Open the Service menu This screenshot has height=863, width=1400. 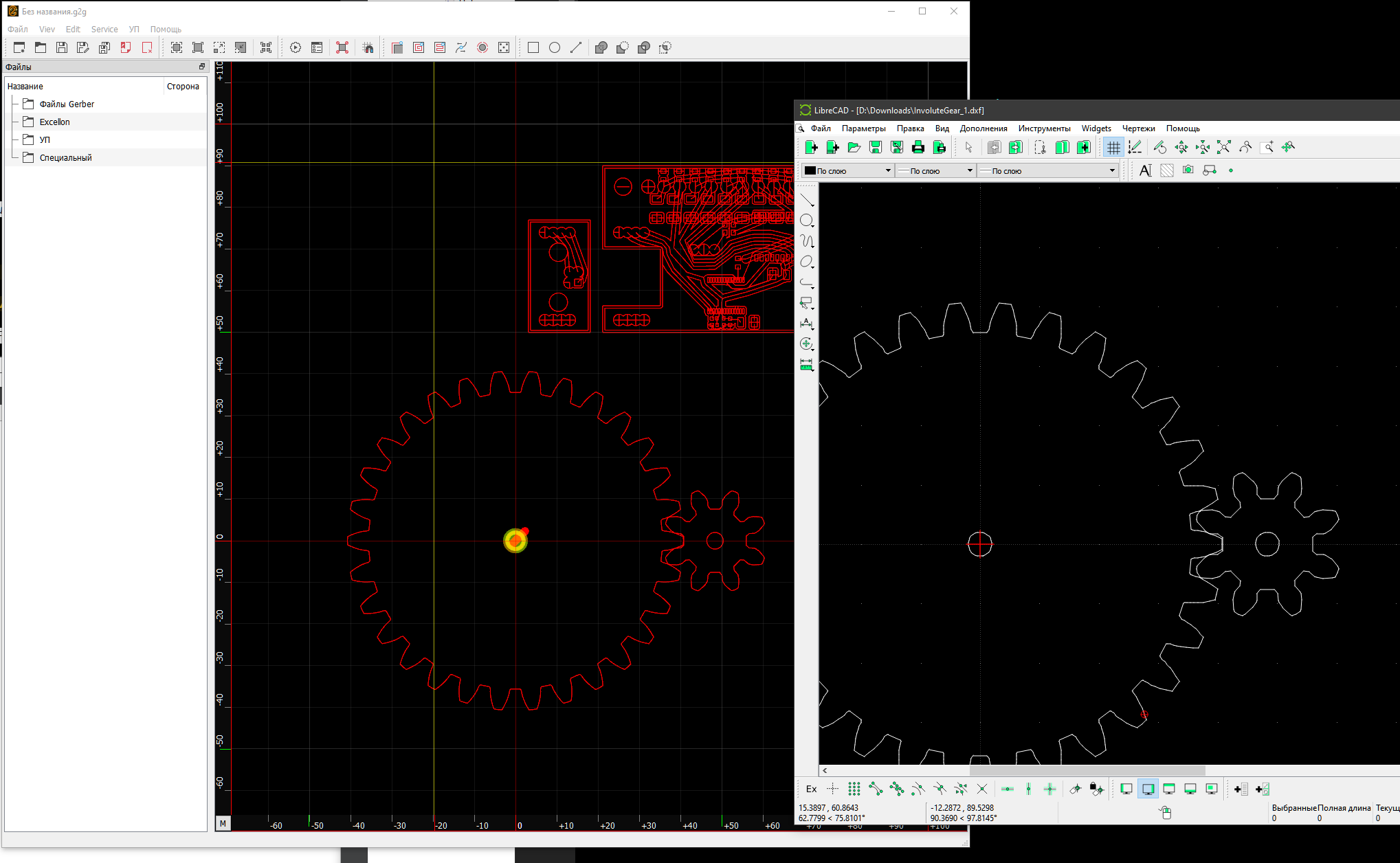(x=104, y=29)
